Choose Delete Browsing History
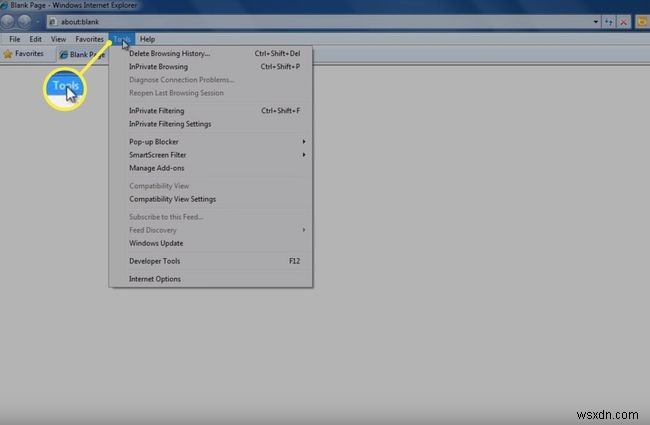The width and height of the screenshot is (650, 425). (211, 53)
